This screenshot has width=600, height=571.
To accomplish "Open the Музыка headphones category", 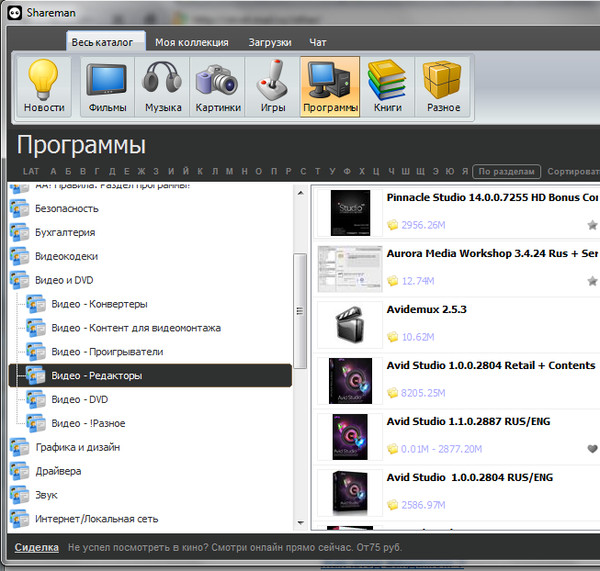I will [x=163, y=86].
